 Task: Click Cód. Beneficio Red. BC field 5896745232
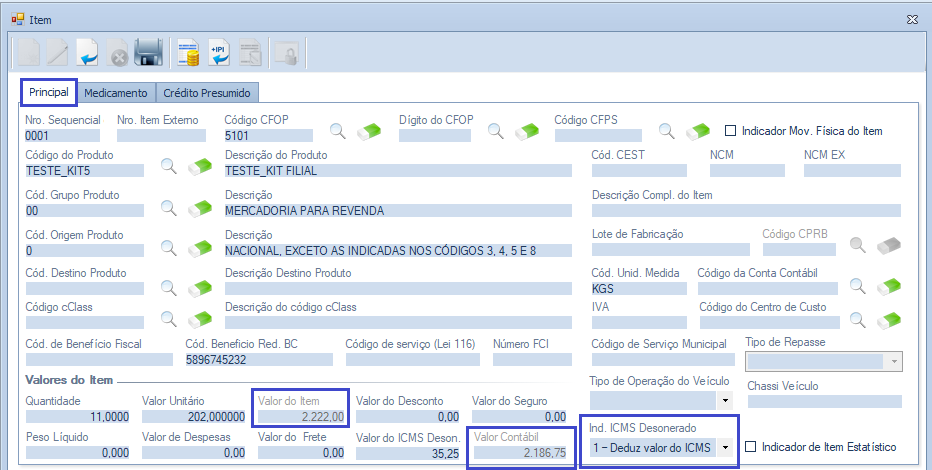259,359
